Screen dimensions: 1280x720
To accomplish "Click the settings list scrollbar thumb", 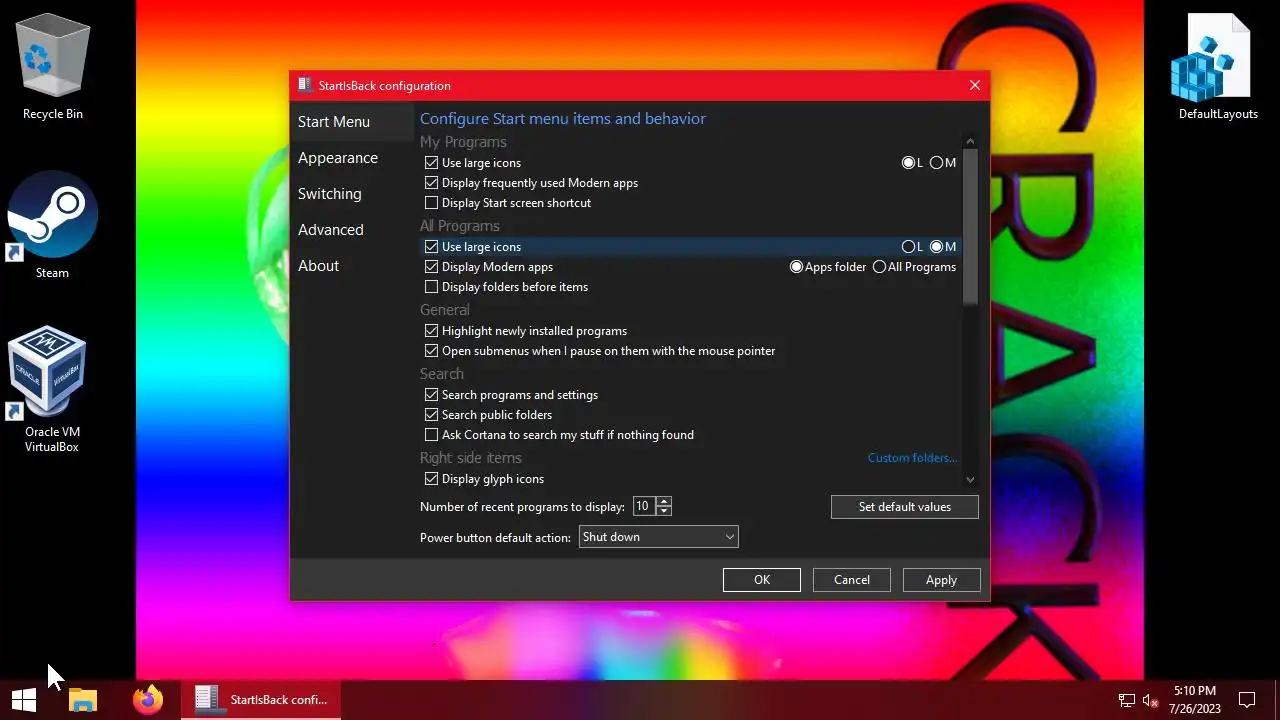I will [970, 228].
